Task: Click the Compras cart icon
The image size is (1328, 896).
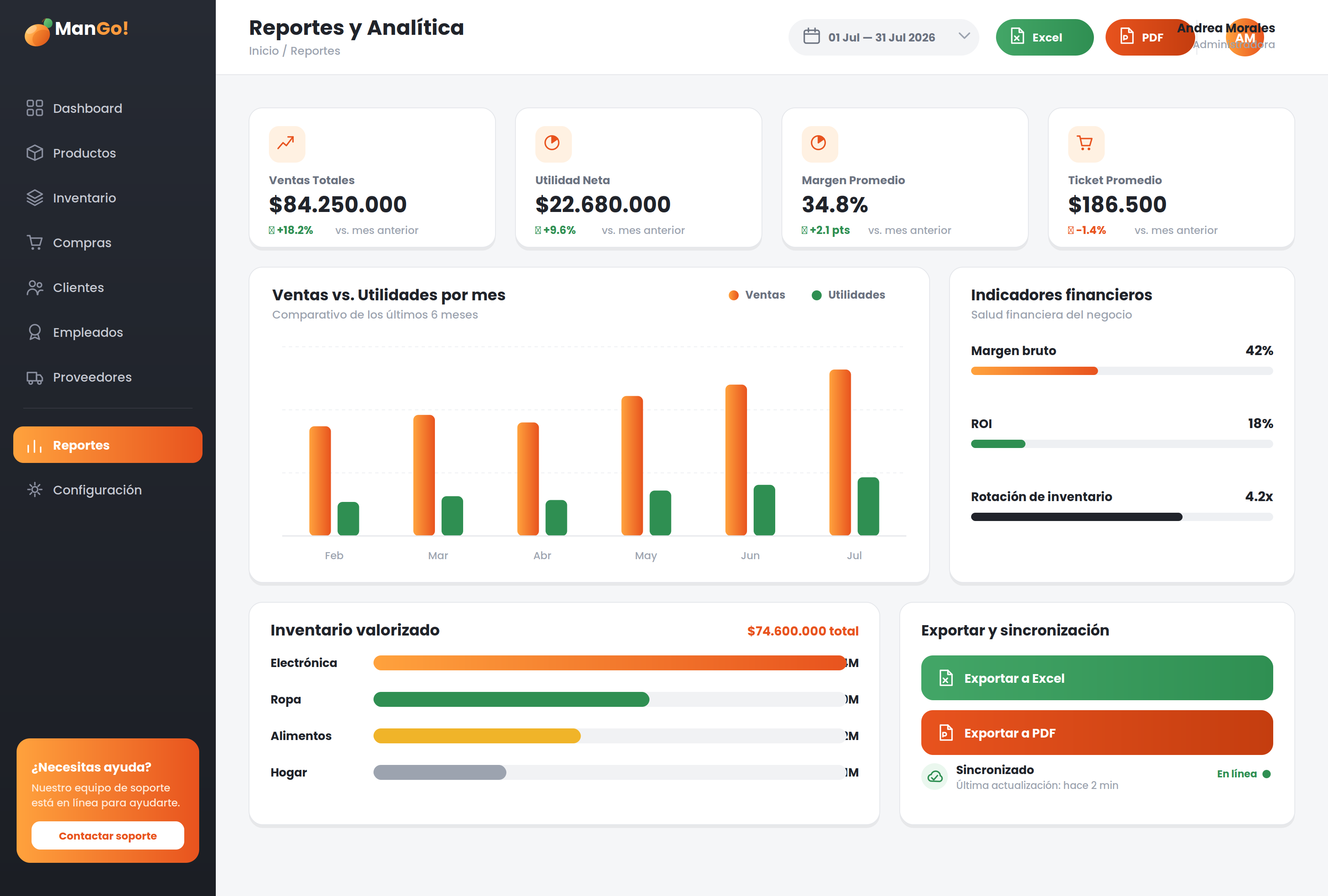Action: (35, 243)
